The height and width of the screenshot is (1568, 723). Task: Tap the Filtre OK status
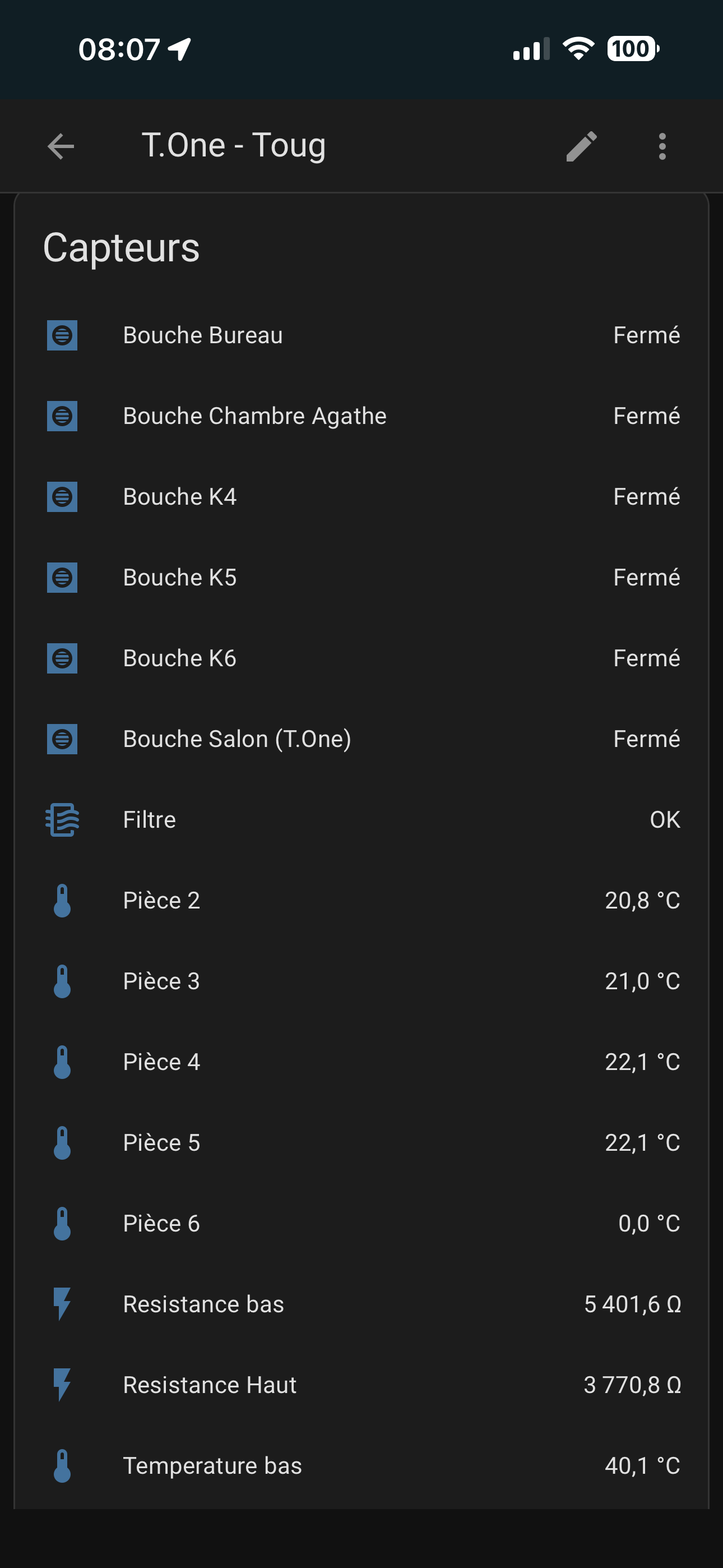click(665, 819)
